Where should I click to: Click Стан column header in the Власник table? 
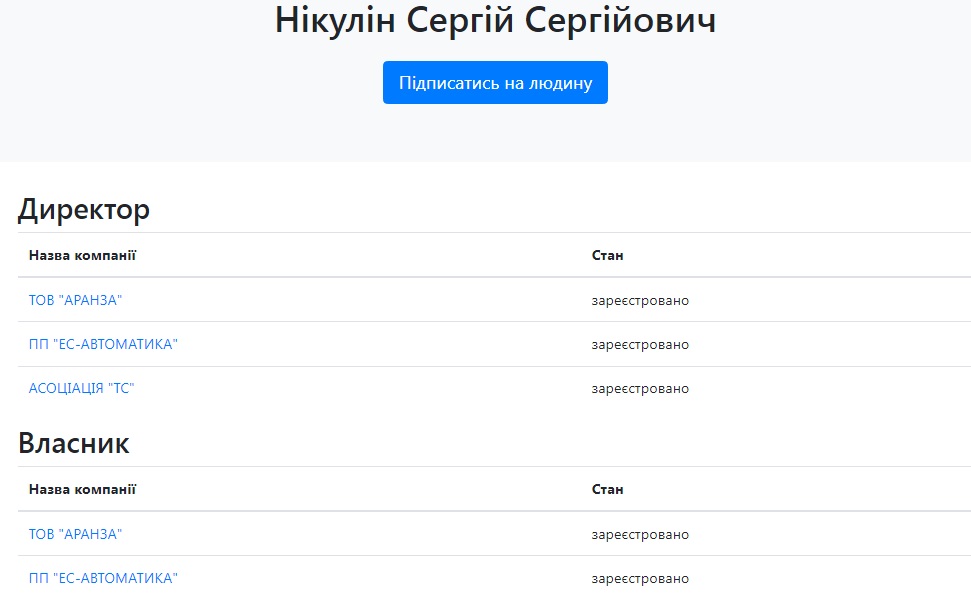click(x=607, y=490)
